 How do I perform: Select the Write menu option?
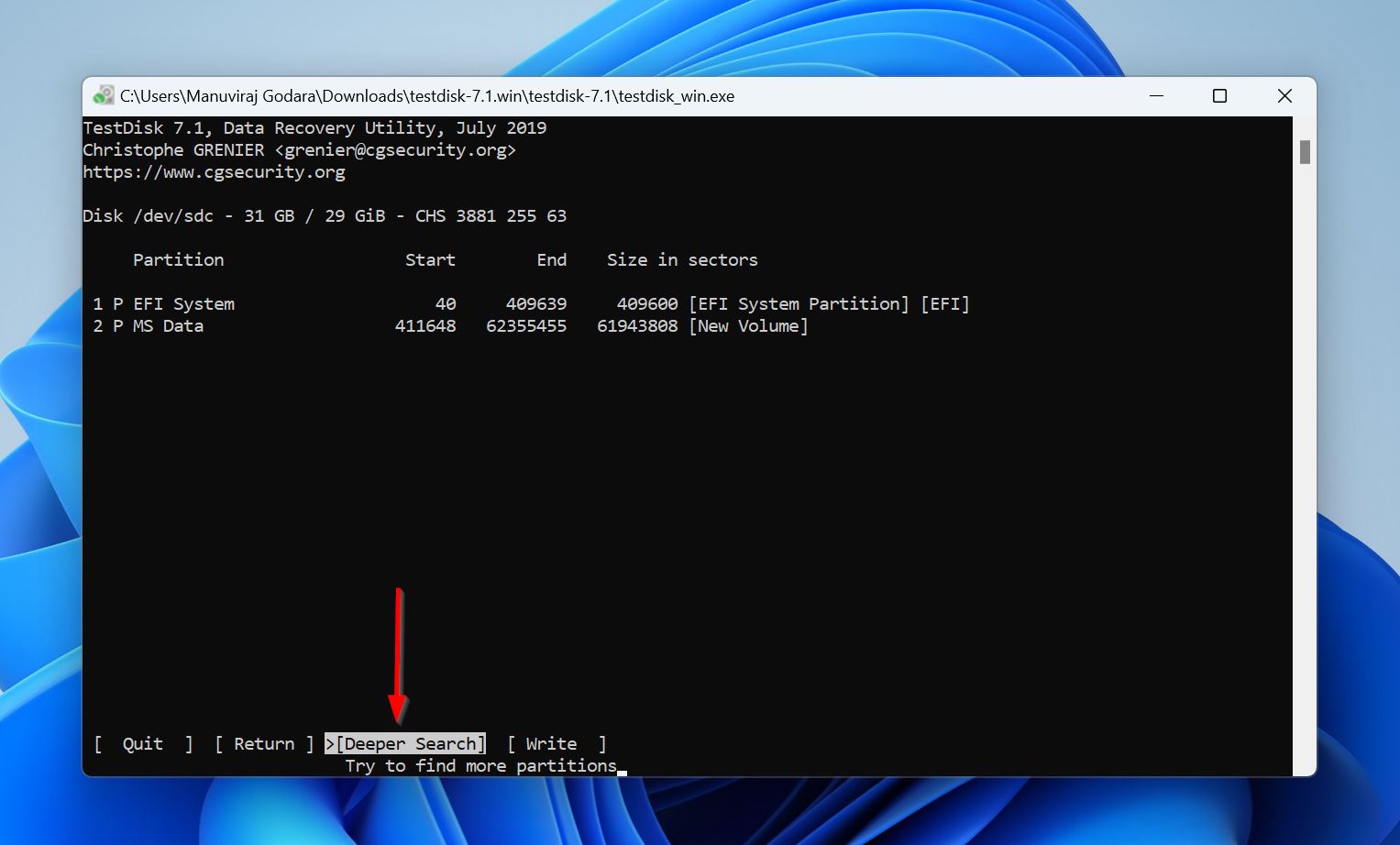557,744
